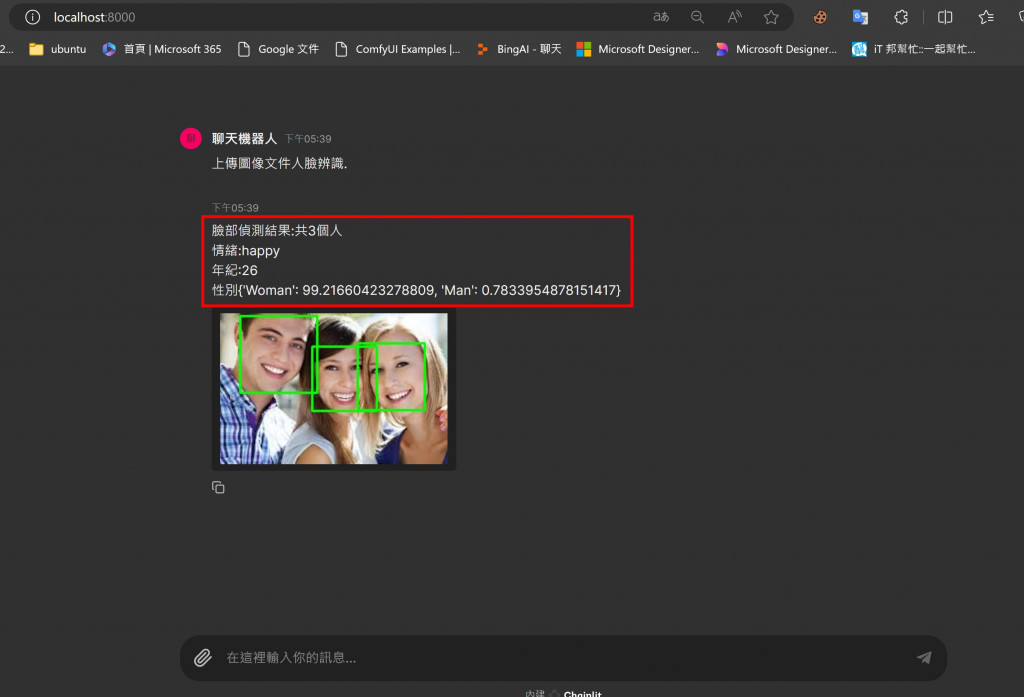
Task: Add page to favorites star icon
Action: [x=771, y=17]
